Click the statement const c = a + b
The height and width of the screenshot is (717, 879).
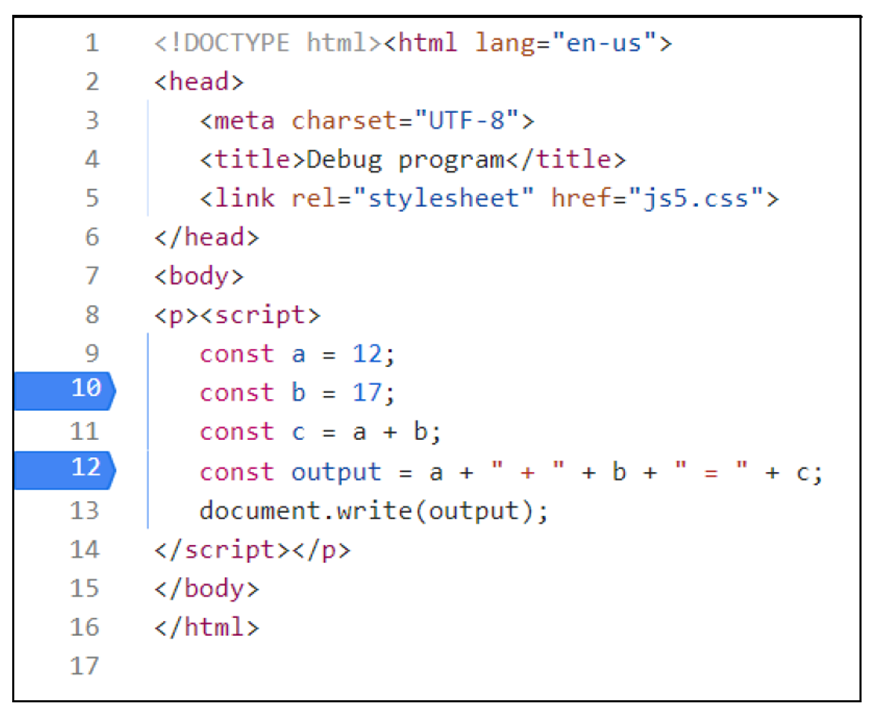click(x=321, y=432)
